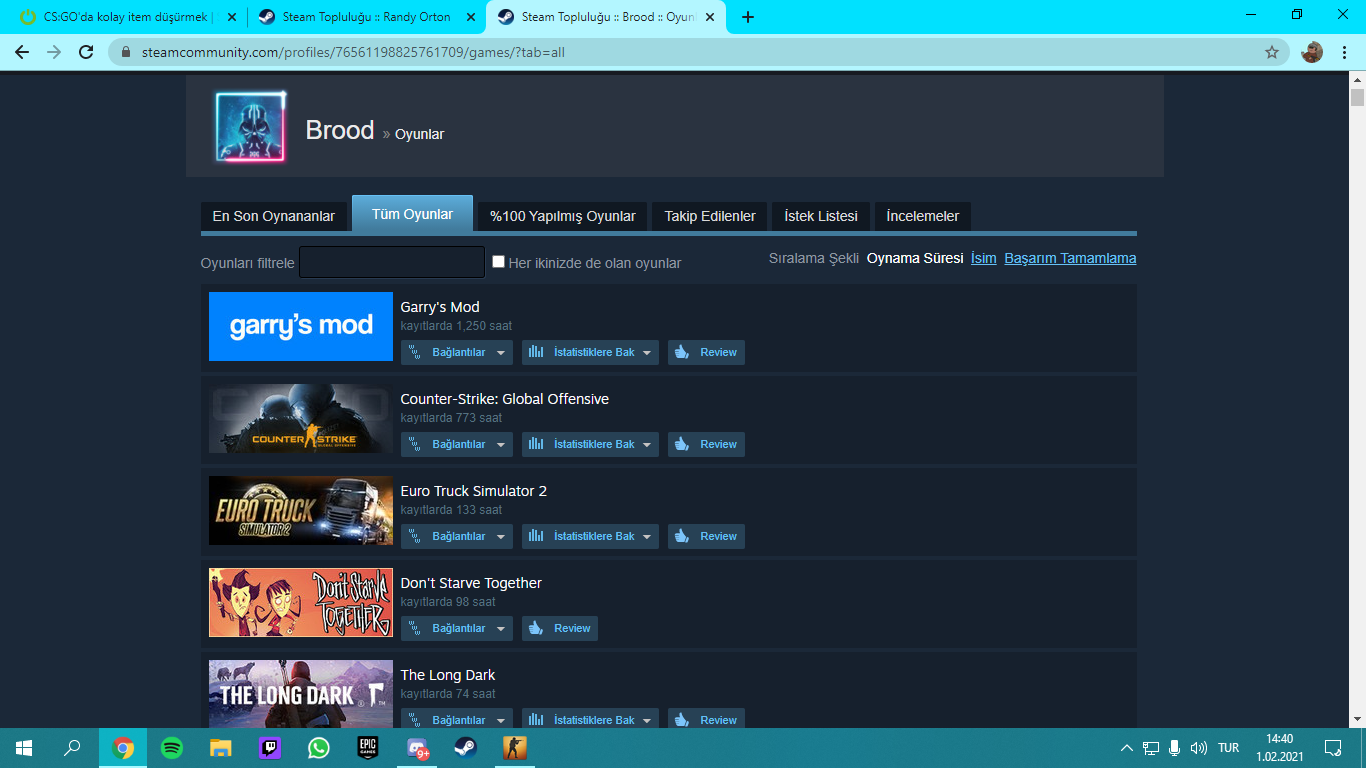Click the page vertical scrollbar thumb
This screenshot has width=1366, height=768.
click(1357, 97)
